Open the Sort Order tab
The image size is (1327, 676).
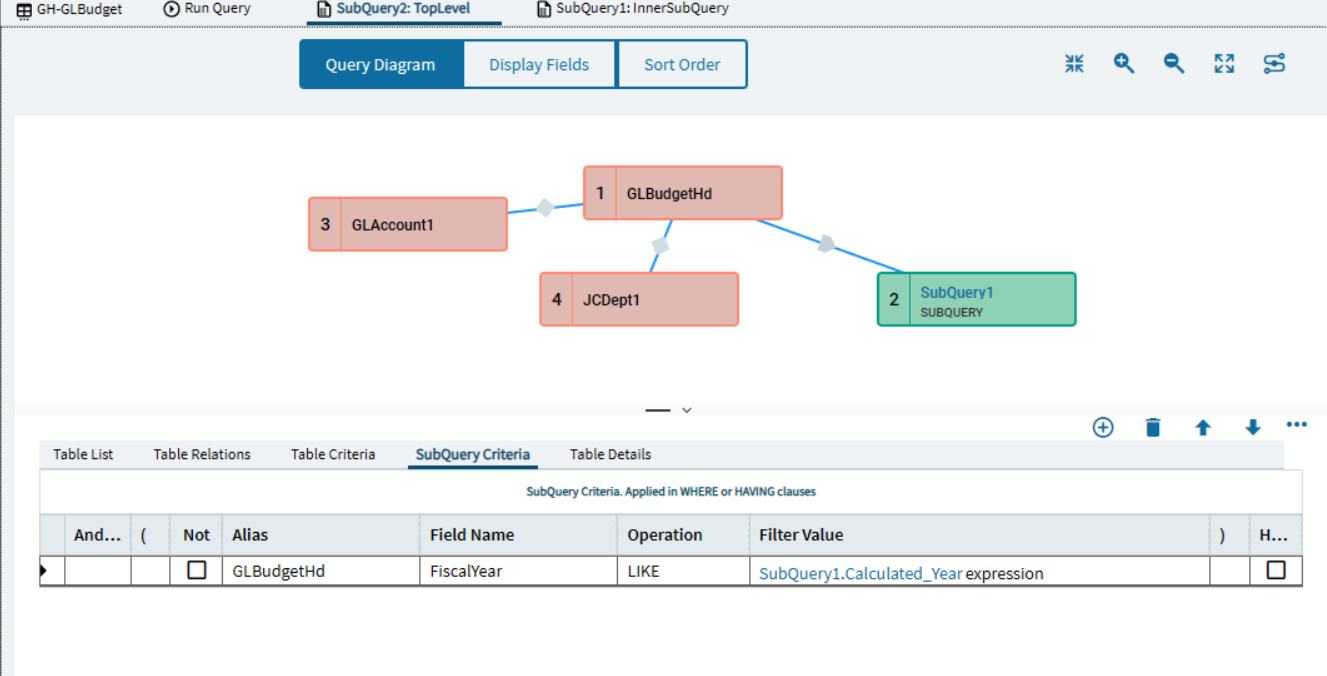tap(682, 65)
